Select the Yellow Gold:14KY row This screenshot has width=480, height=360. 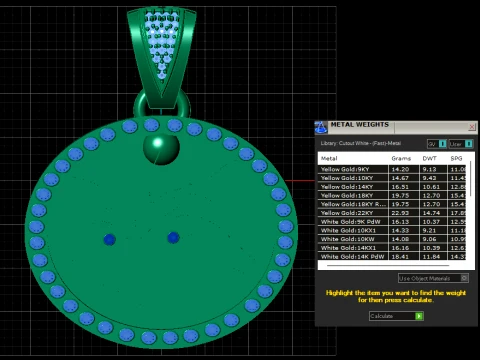pos(392,187)
